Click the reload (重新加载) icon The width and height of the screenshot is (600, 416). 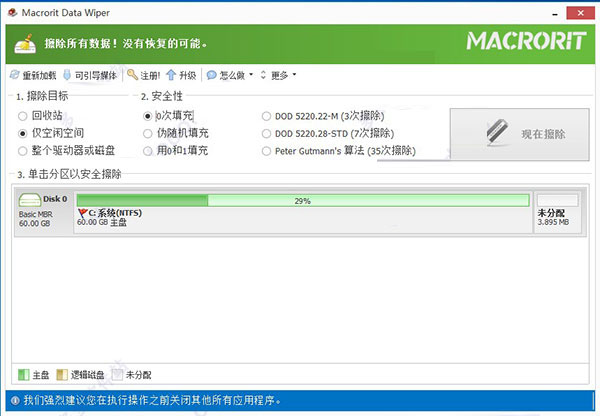tap(14, 75)
